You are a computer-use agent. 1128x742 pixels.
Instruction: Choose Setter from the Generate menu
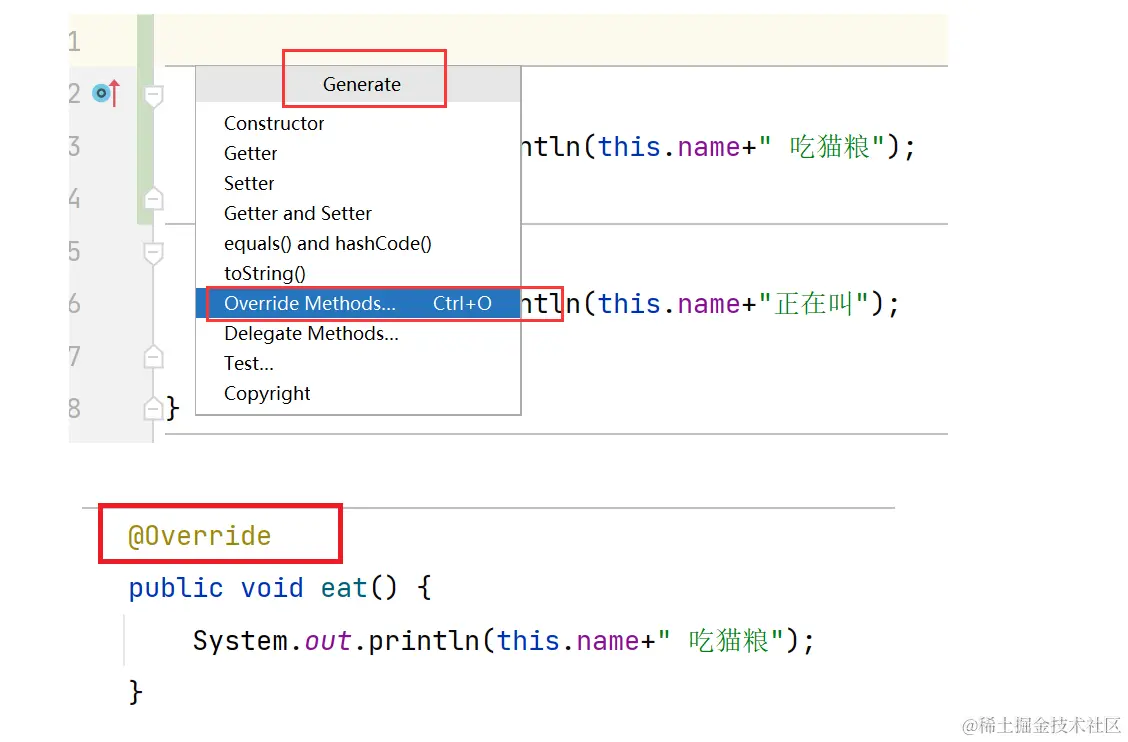pyautogui.click(x=358, y=184)
